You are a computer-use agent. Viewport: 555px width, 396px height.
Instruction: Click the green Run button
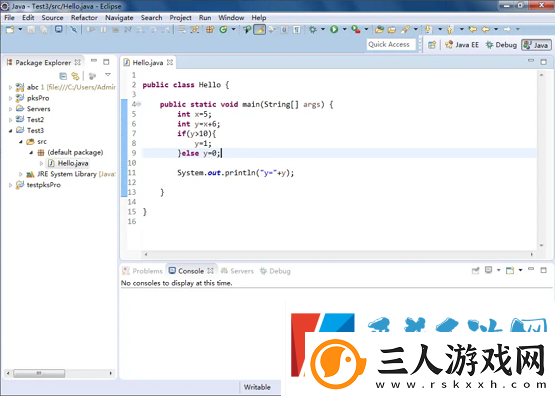click(x=334, y=29)
